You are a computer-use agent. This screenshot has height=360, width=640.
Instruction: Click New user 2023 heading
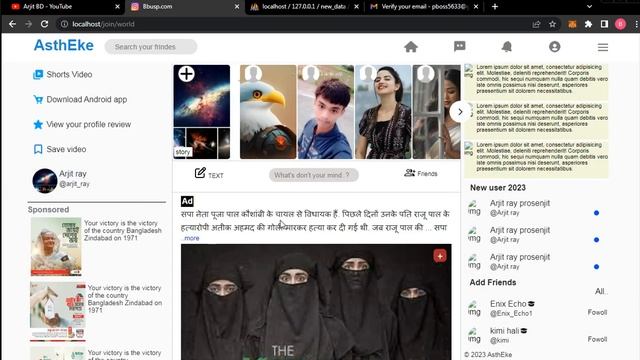(498, 188)
